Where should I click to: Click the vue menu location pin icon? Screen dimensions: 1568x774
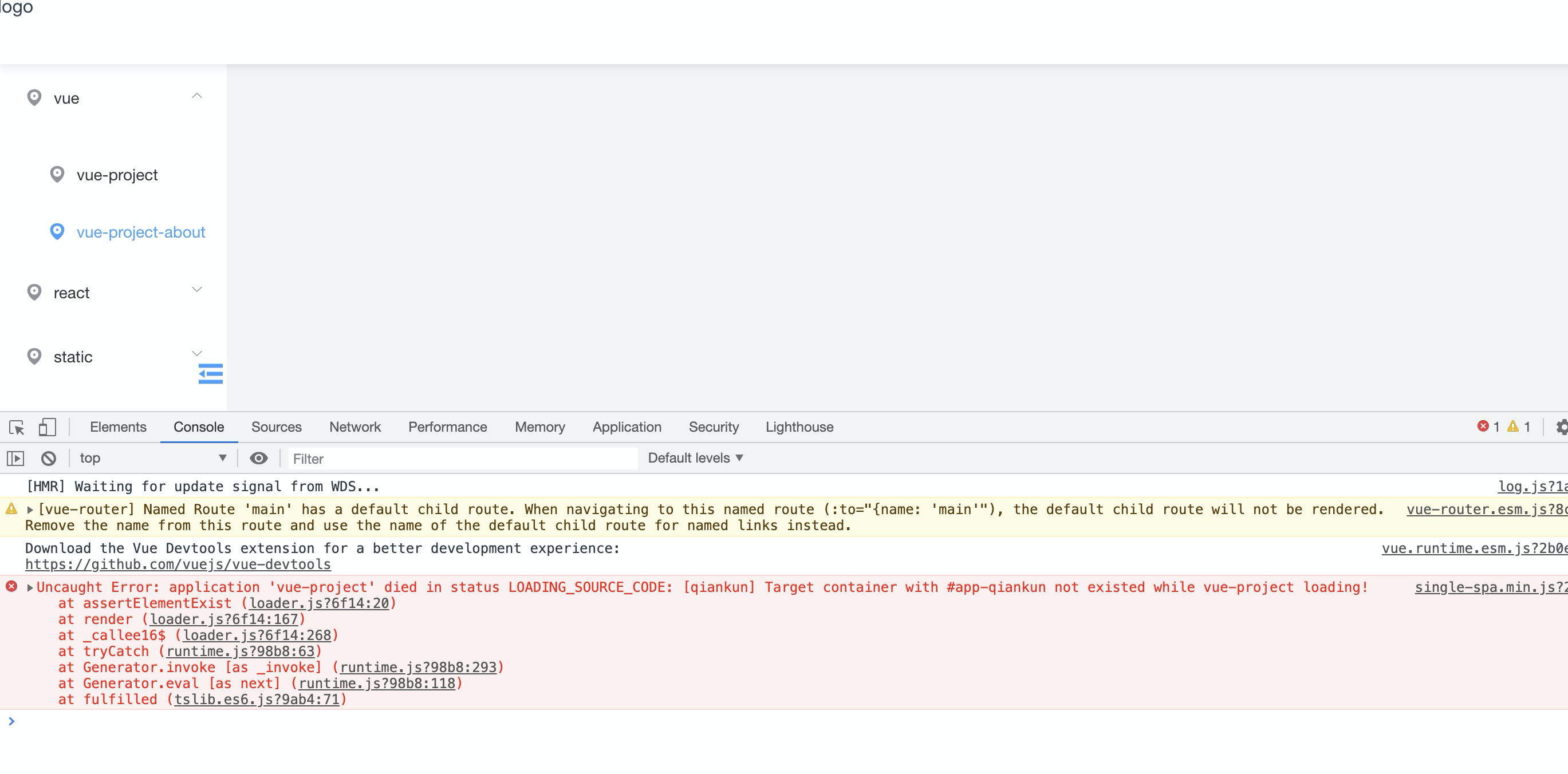coord(35,98)
